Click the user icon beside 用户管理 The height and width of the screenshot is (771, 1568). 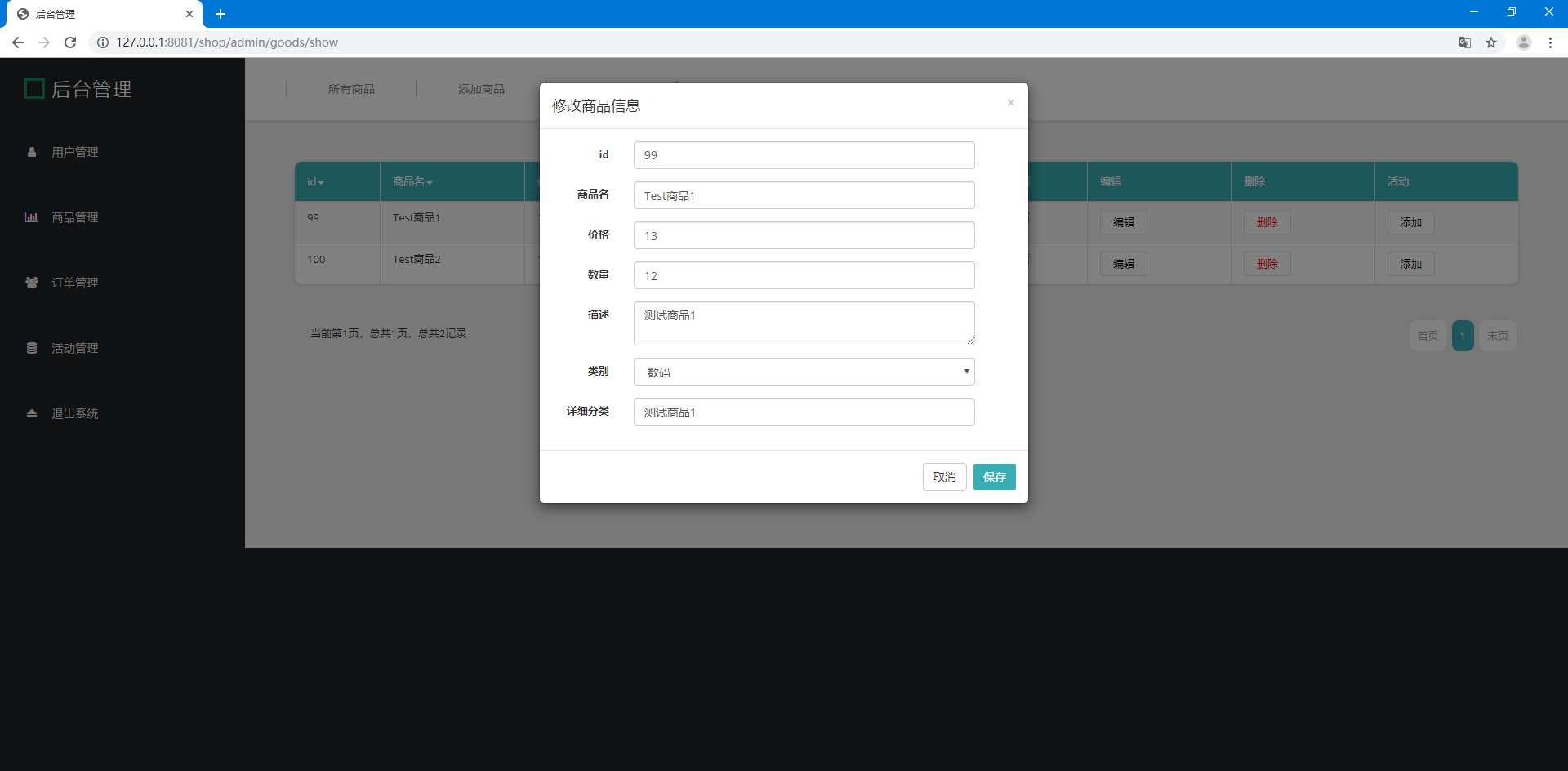click(32, 152)
